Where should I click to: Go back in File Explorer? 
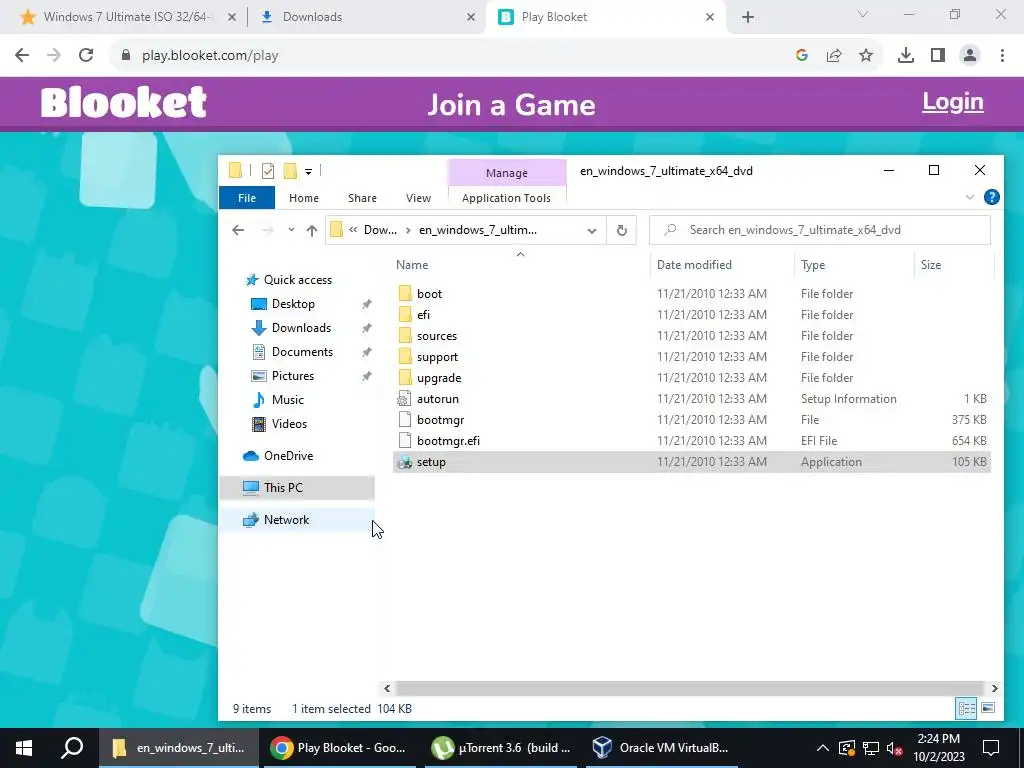pos(238,230)
